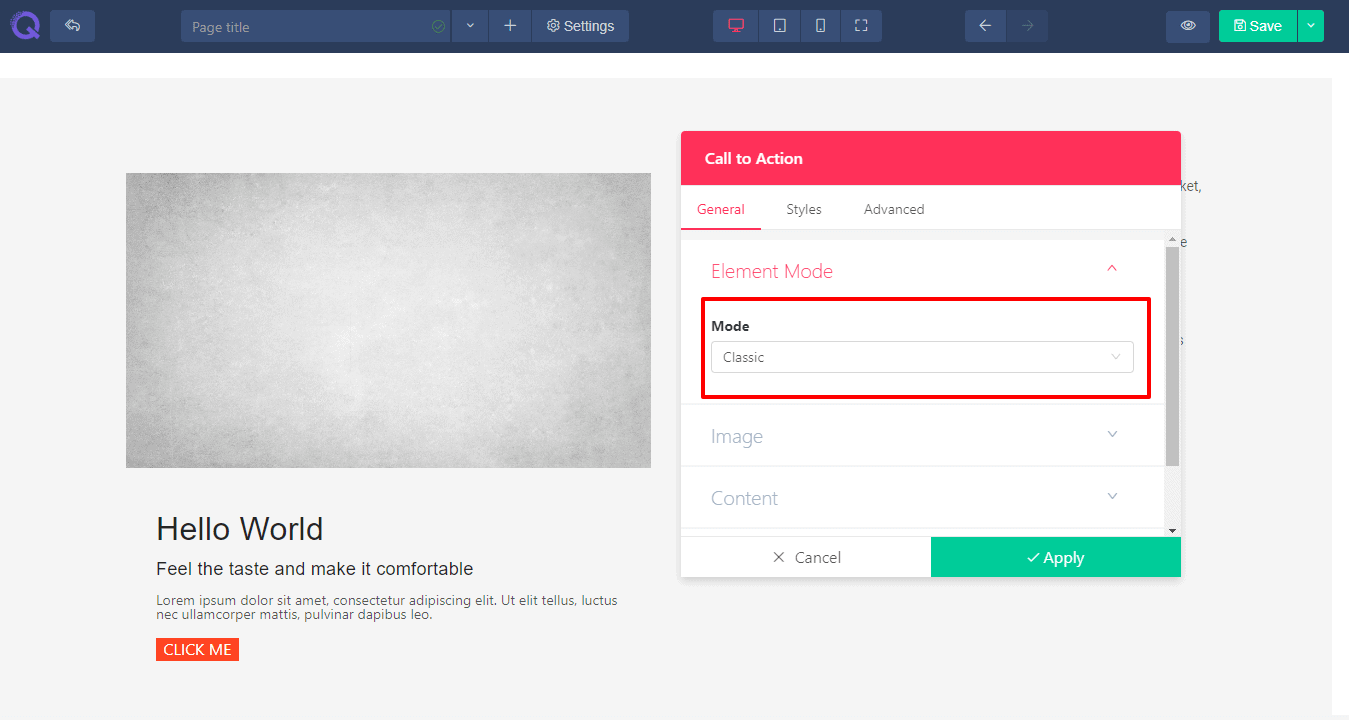Open the Save options dropdown arrow

[1310, 26]
